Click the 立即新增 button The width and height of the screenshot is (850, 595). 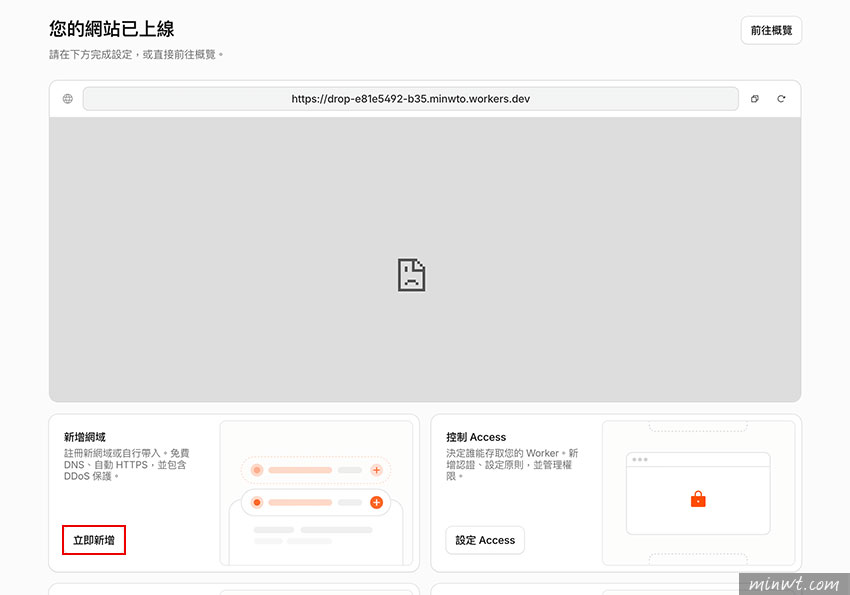94,540
